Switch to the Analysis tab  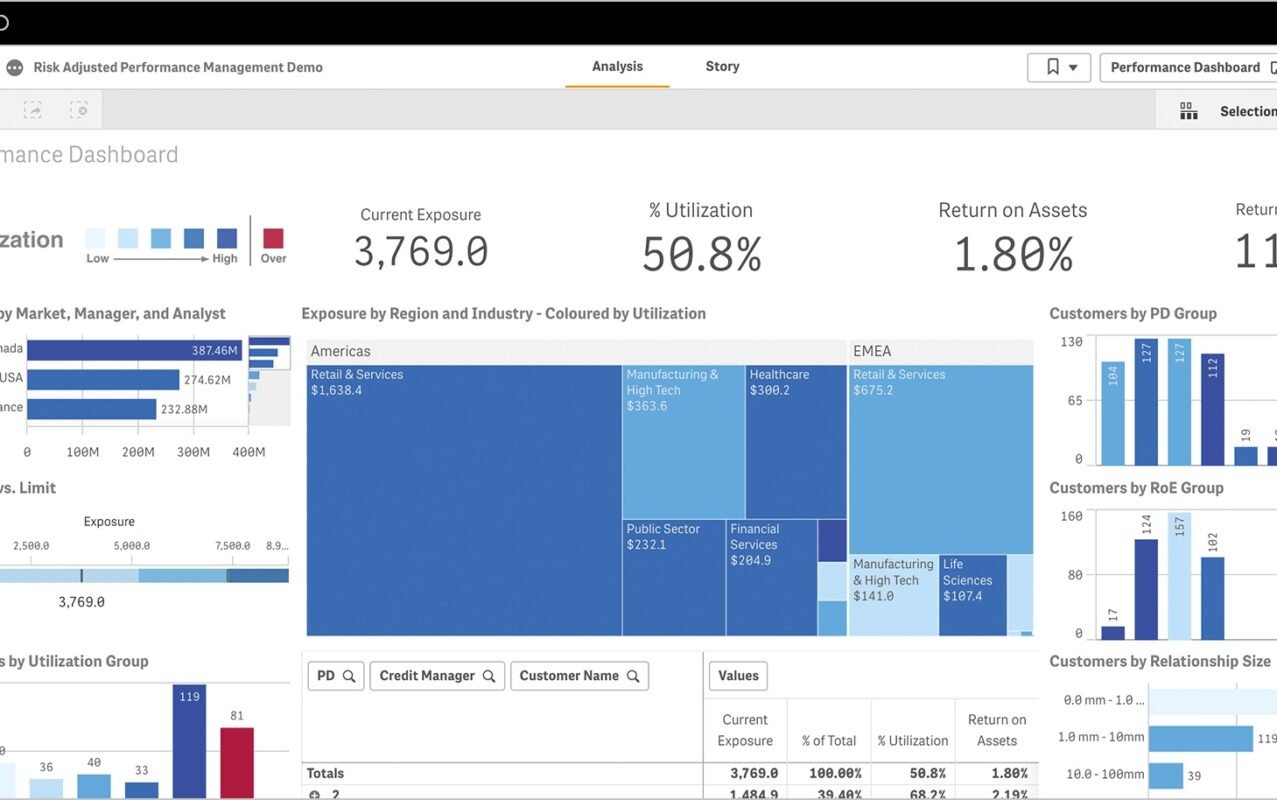point(617,67)
